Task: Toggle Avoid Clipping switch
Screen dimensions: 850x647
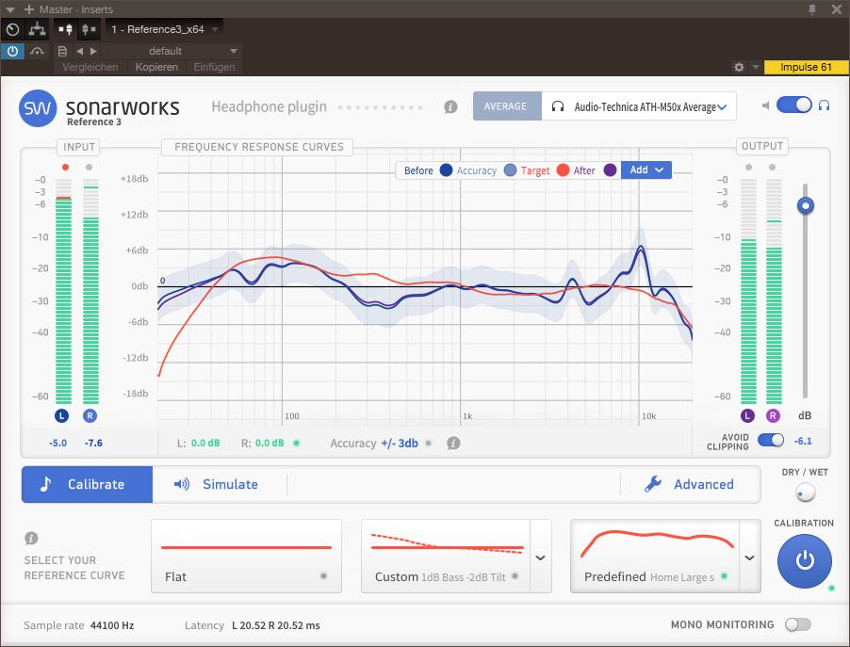Action: [771, 441]
